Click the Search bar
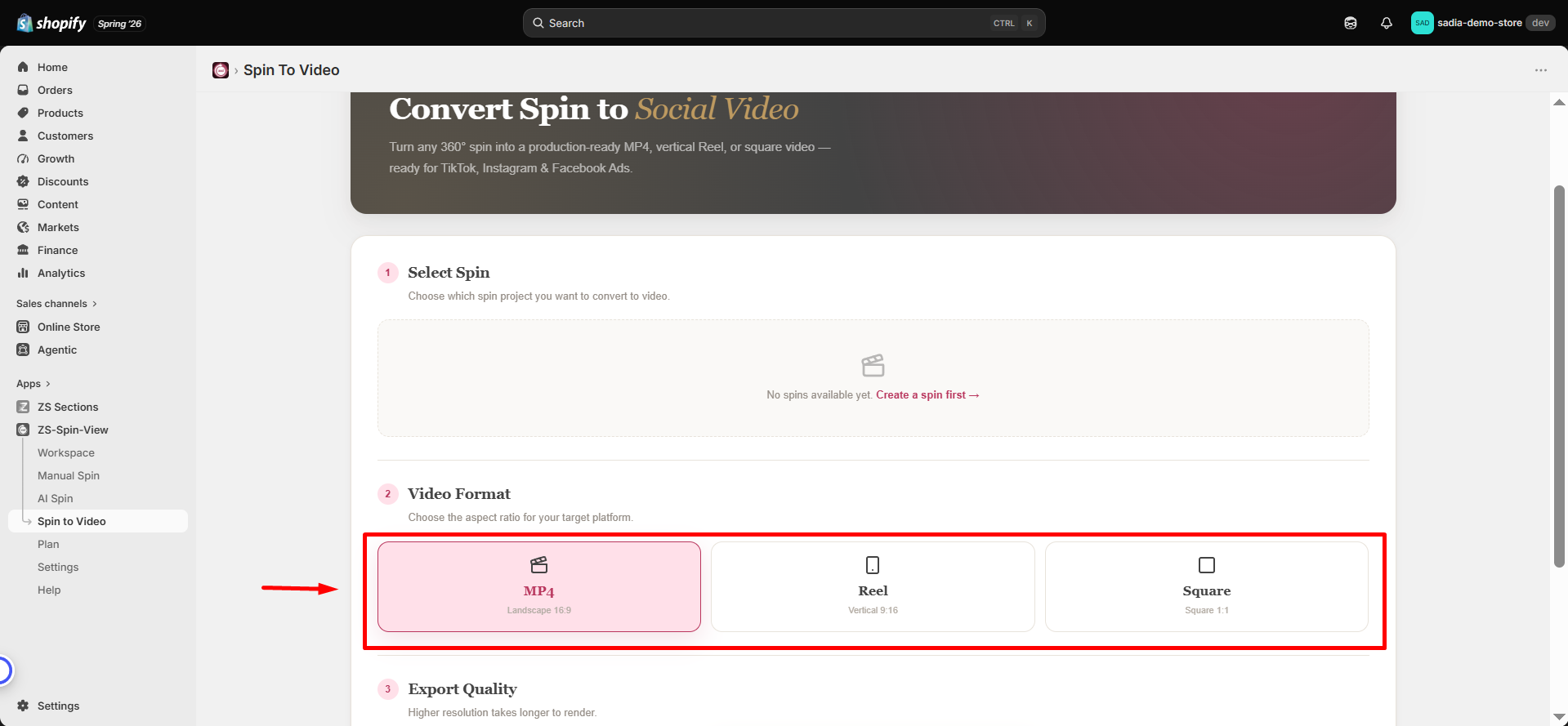The image size is (1568, 726). coord(784,23)
